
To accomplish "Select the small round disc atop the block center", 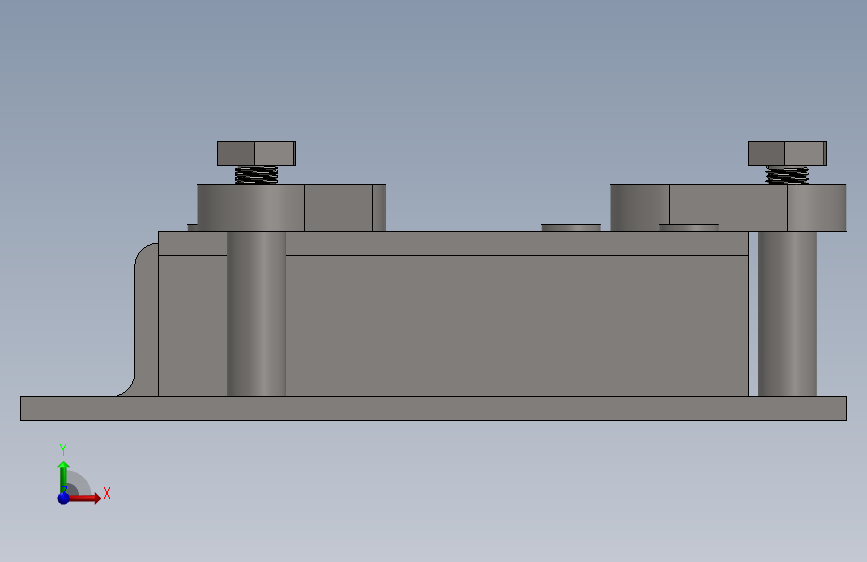I will [x=571, y=227].
